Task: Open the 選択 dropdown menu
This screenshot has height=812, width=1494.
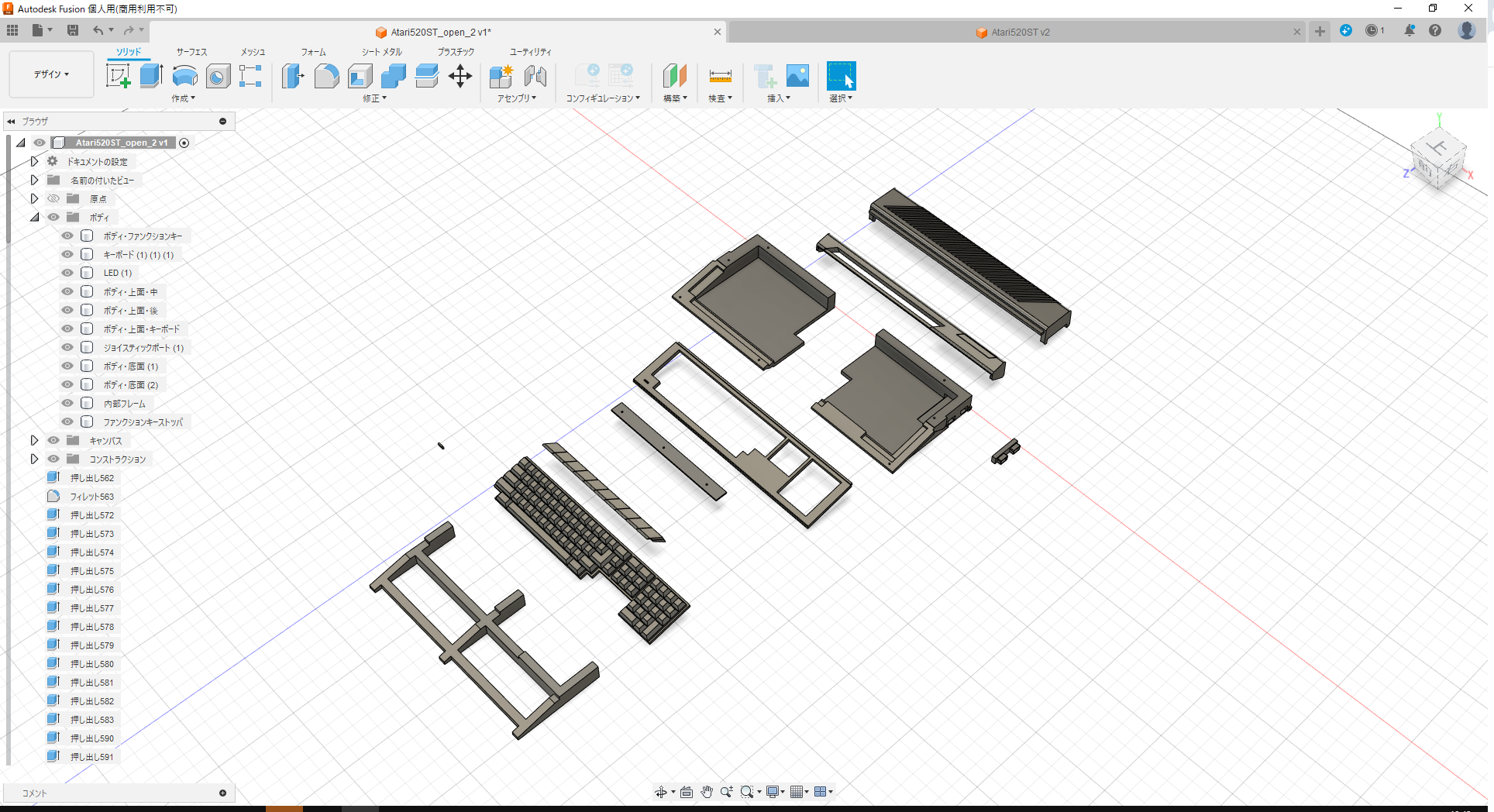Action: pyautogui.click(x=841, y=98)
